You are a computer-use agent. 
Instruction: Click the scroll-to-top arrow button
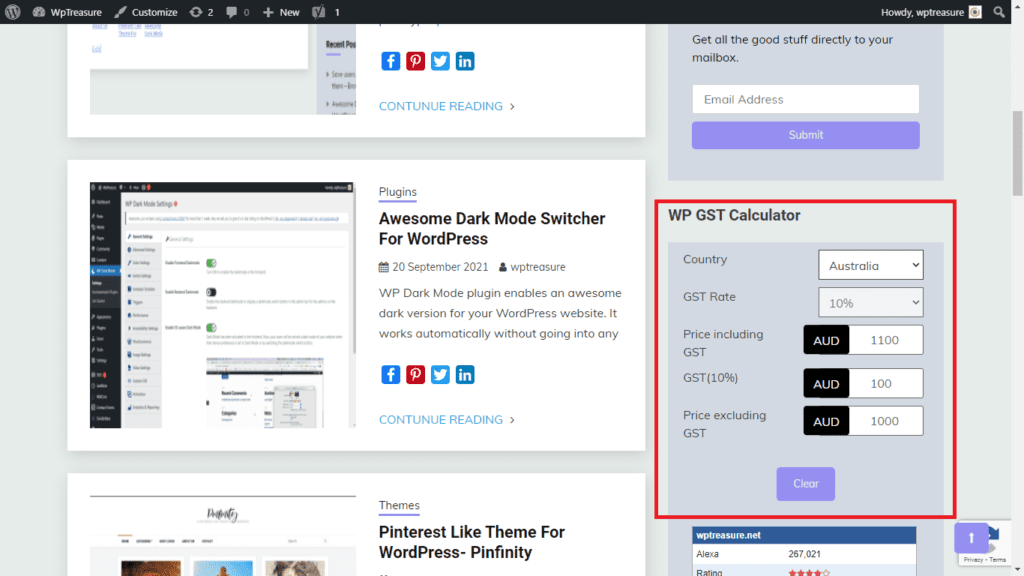point(971,537)
